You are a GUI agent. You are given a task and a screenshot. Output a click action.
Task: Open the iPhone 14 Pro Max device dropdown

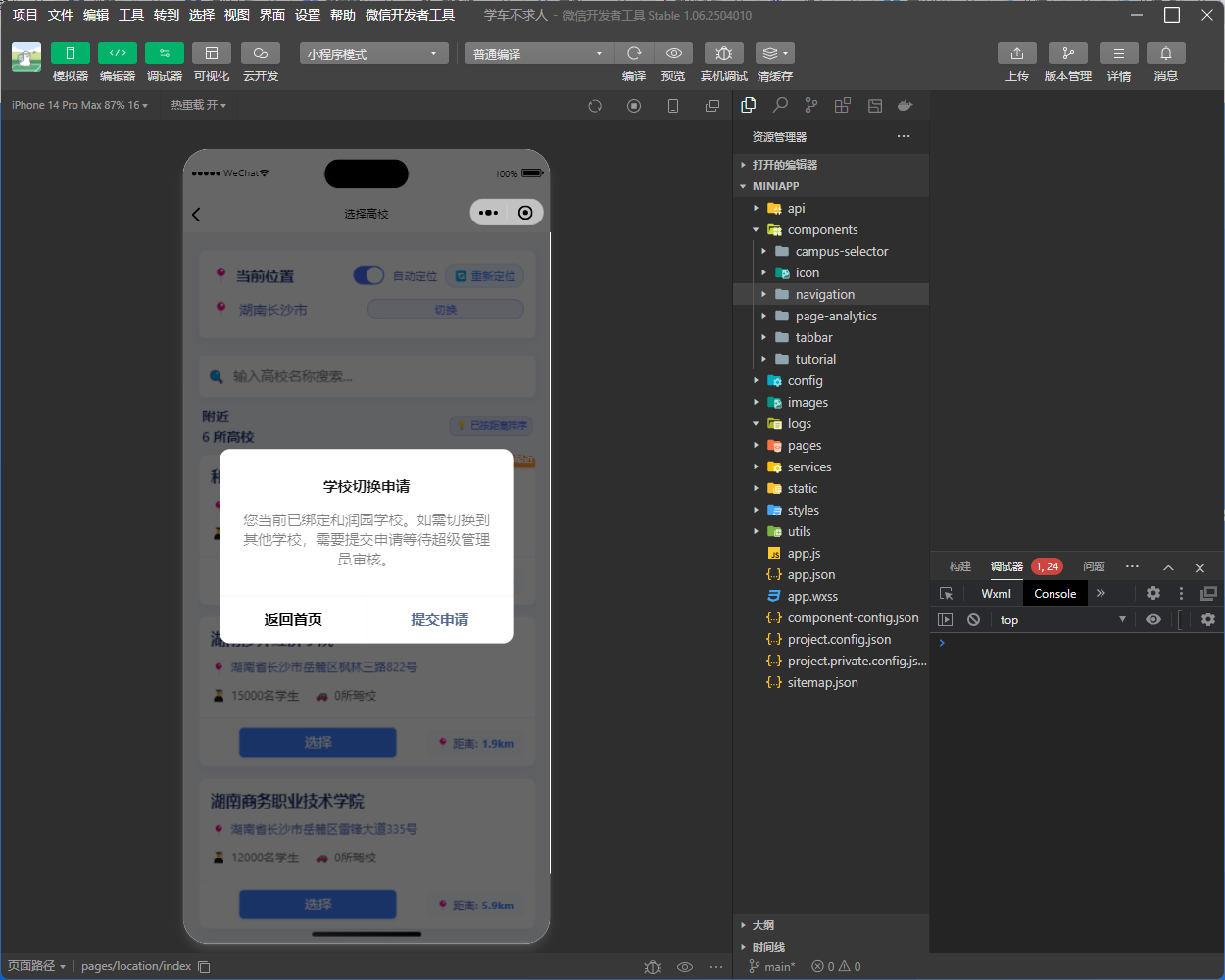(x=79, y=105)
